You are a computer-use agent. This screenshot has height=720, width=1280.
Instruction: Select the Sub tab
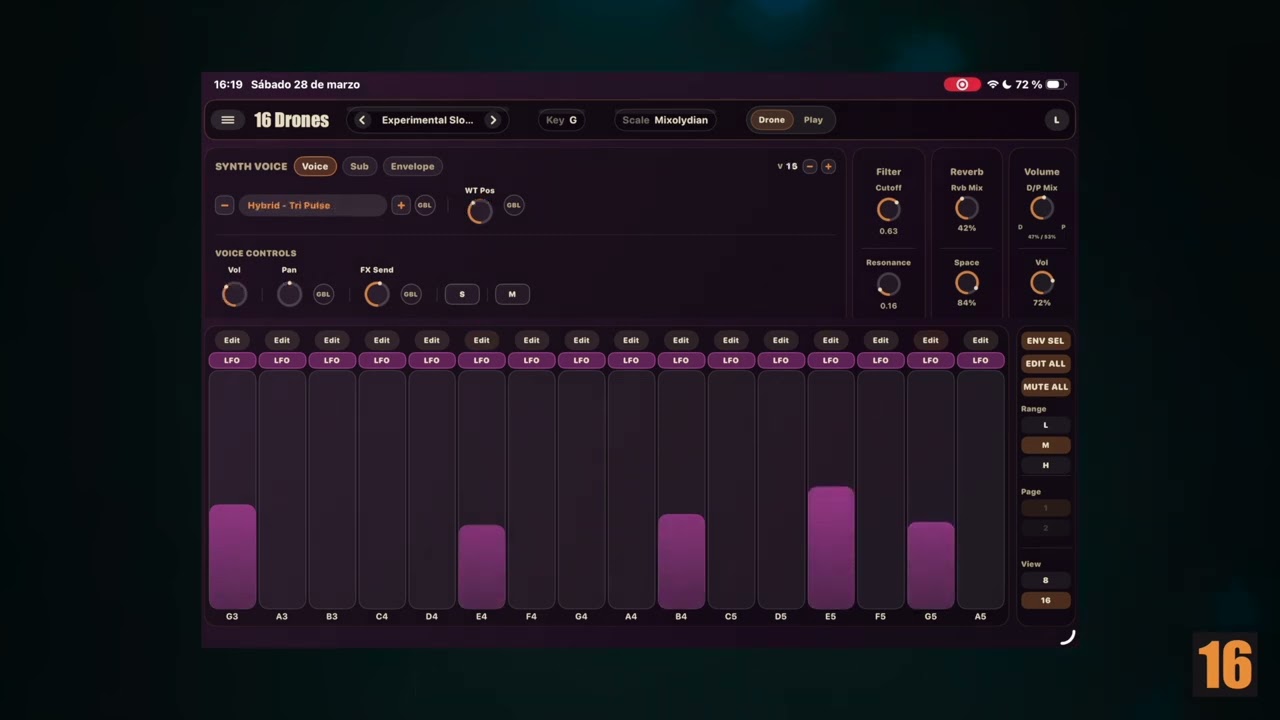coord(359,166)
